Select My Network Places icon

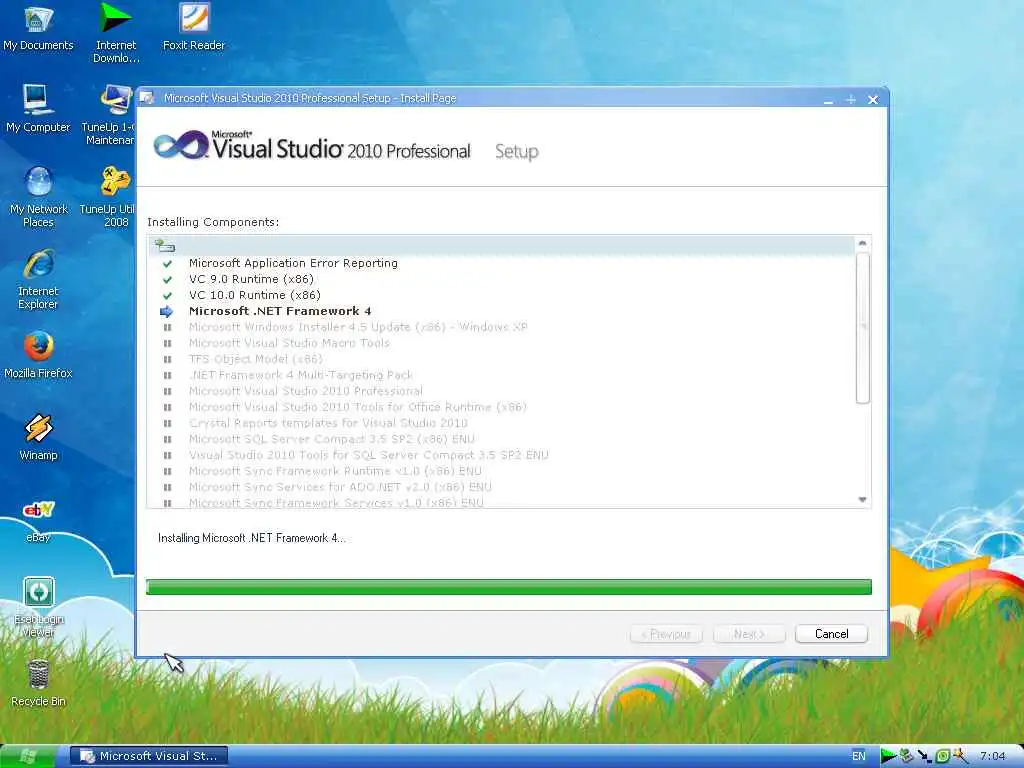click(x=39, y=197)
